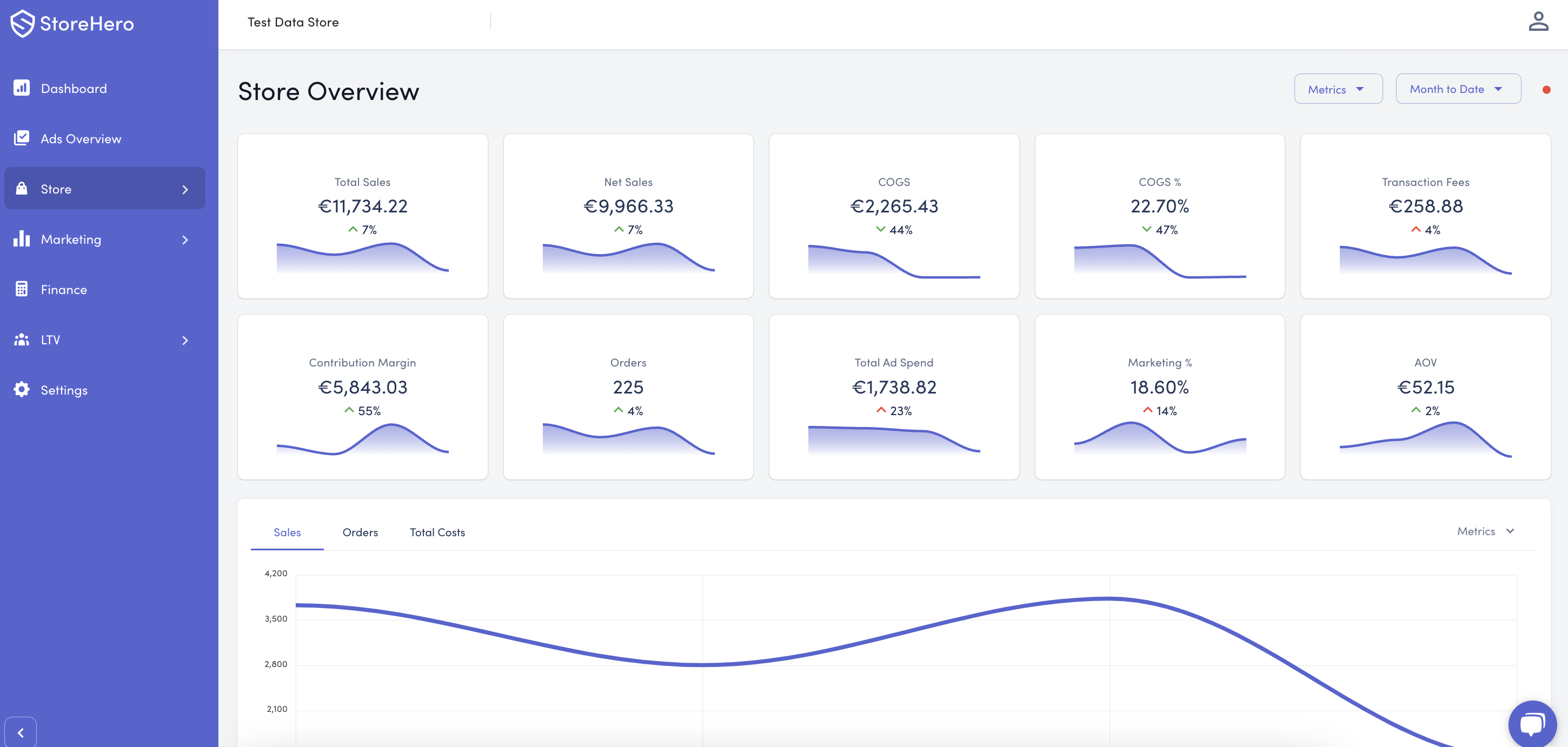Image resolution: width=1568 pixels, height=747 pixels.
Task: Click the 225 Orders value
Action: coord(628,387)
